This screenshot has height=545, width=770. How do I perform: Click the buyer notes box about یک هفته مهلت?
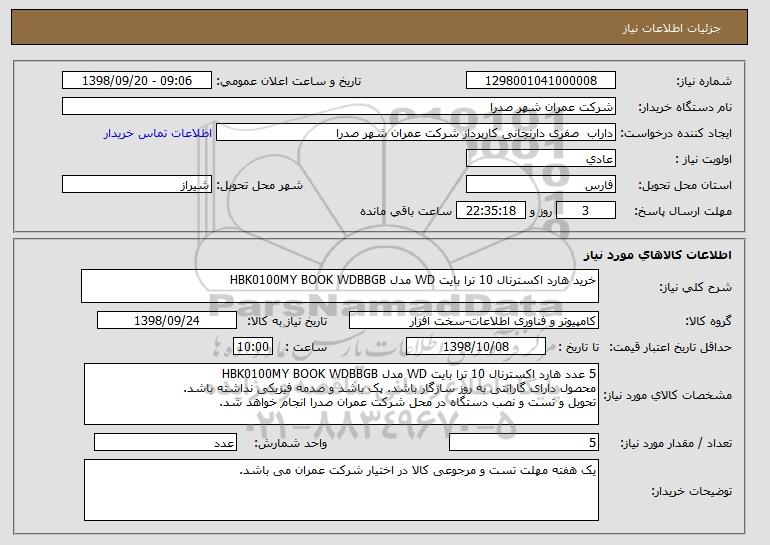pyautogui.click(x=341, y=490)
